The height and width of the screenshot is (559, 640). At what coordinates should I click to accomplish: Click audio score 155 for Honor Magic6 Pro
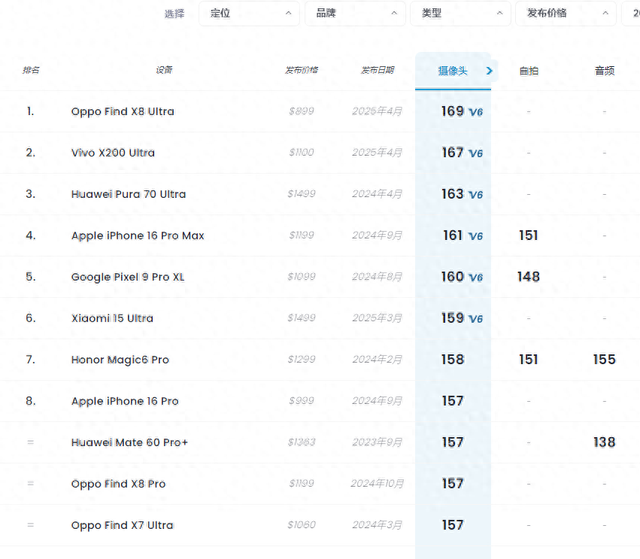point(604,359)
